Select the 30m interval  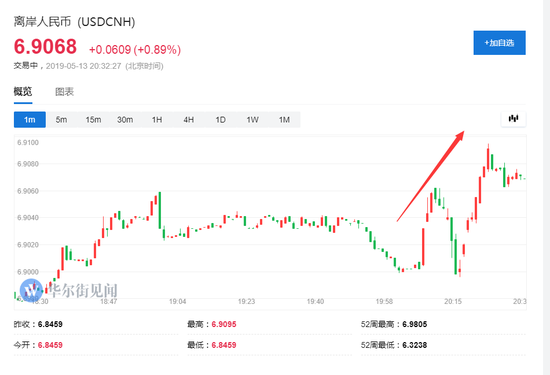tap(125, 120)
